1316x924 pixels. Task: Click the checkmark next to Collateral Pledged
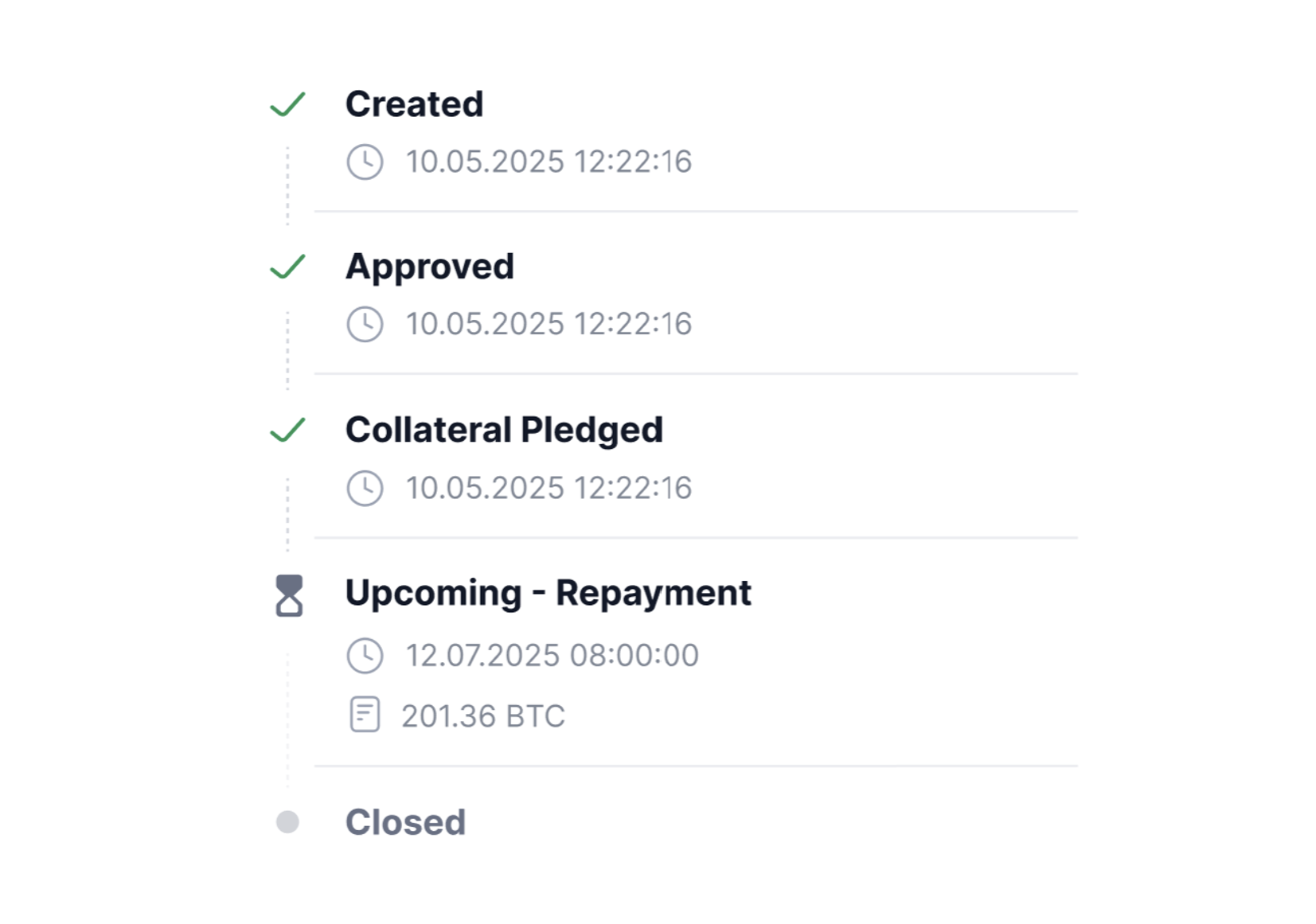coord(287,430)
